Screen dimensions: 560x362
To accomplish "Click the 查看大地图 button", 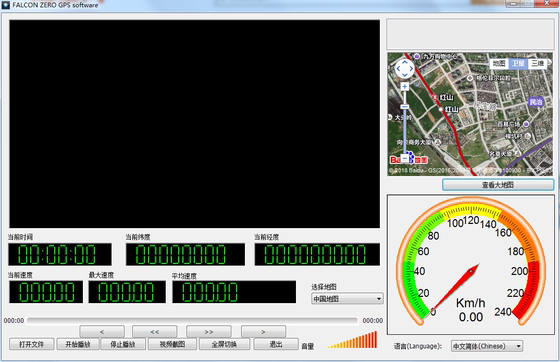I will (498, 185).
